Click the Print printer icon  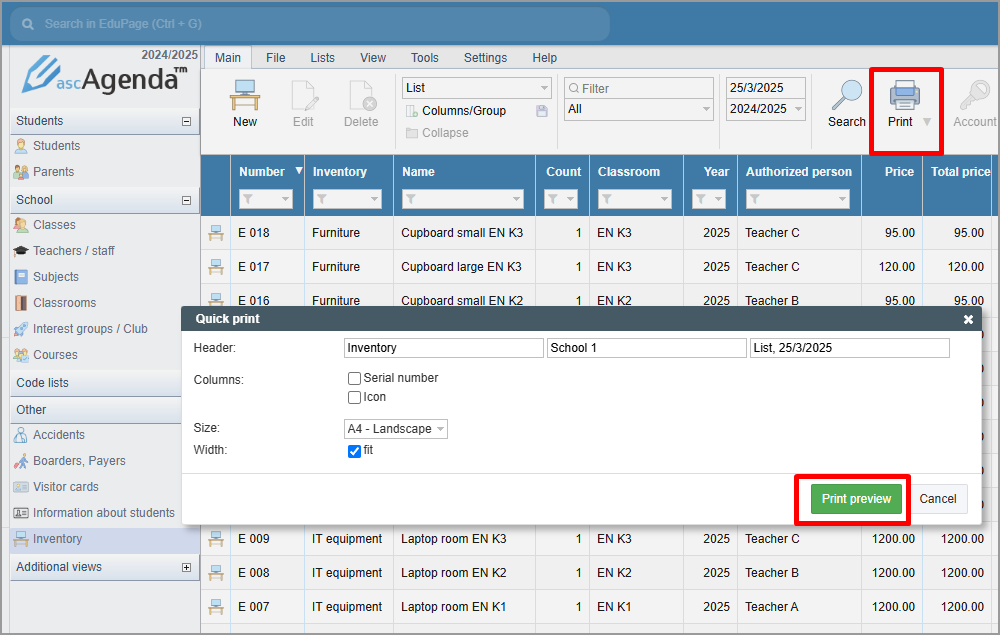pyautogui.click(x=904, y=96)
